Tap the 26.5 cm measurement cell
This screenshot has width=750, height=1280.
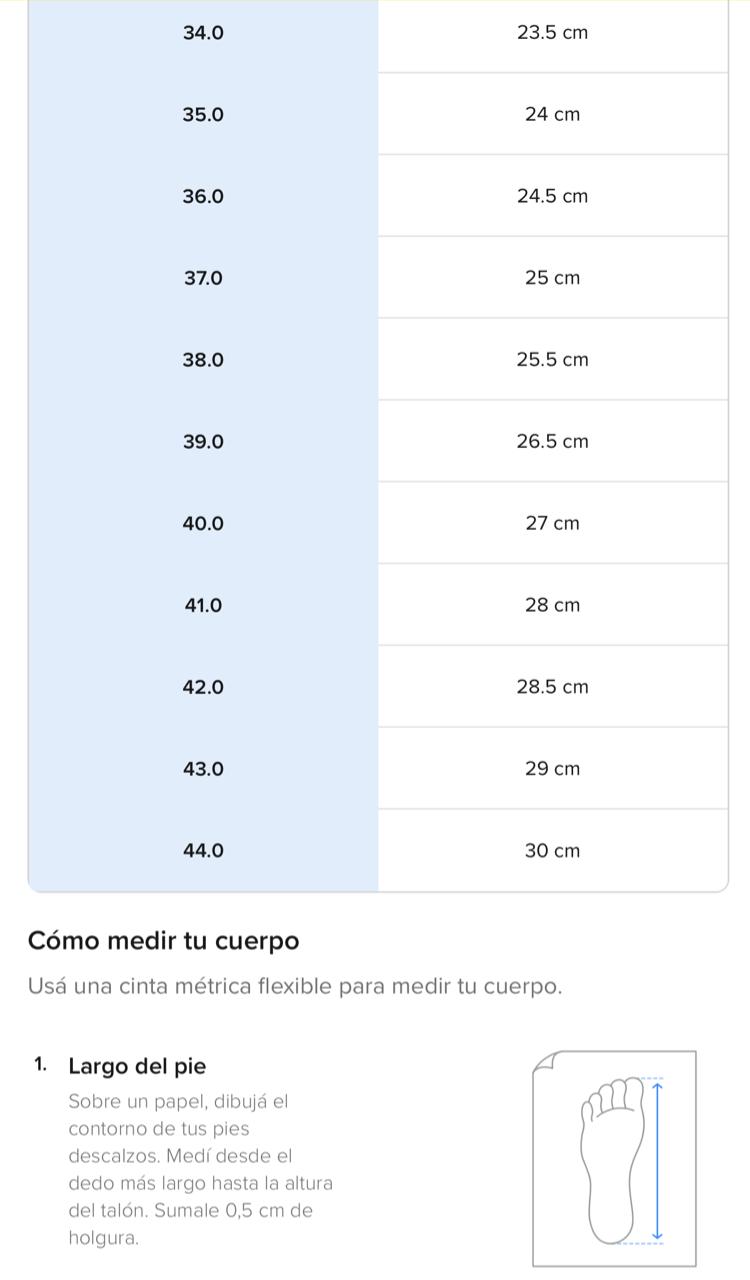(552, 442)
